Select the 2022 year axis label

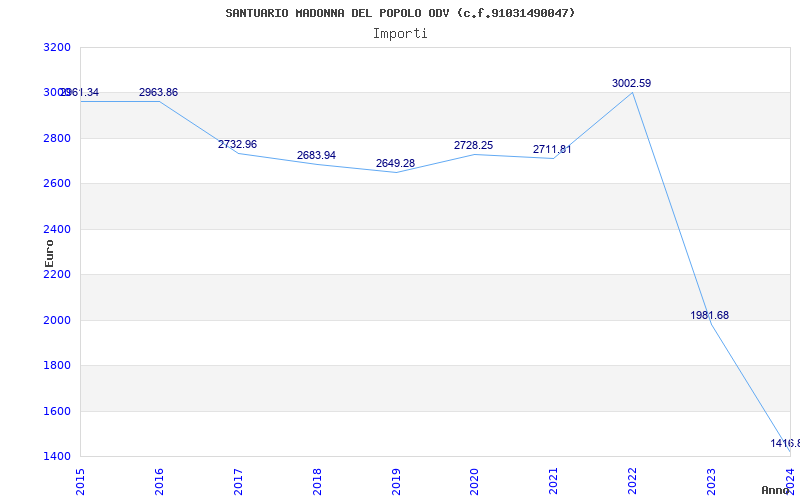pyautogui.click(x=633, y=482)
